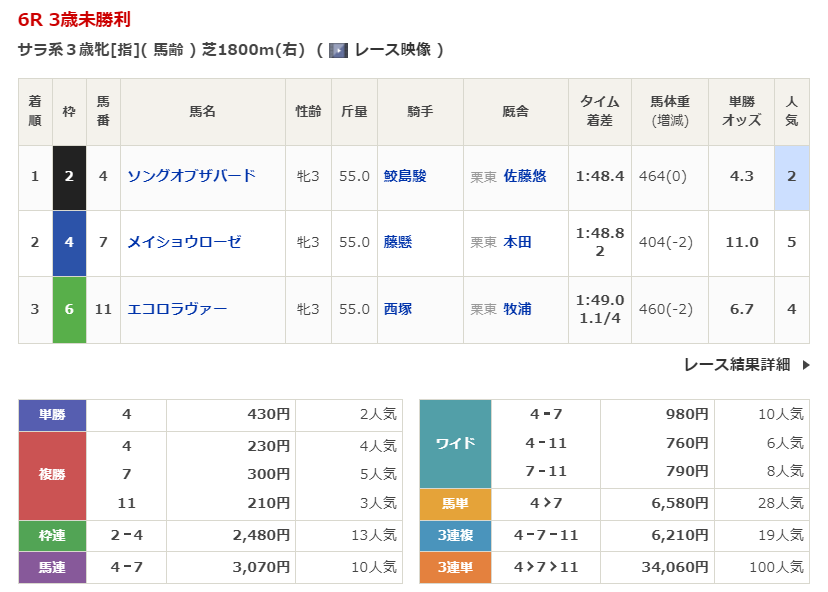View jockey 藤懸 page
The height and width of the screenshot is (592, 828).
click(x=397, y=242)
